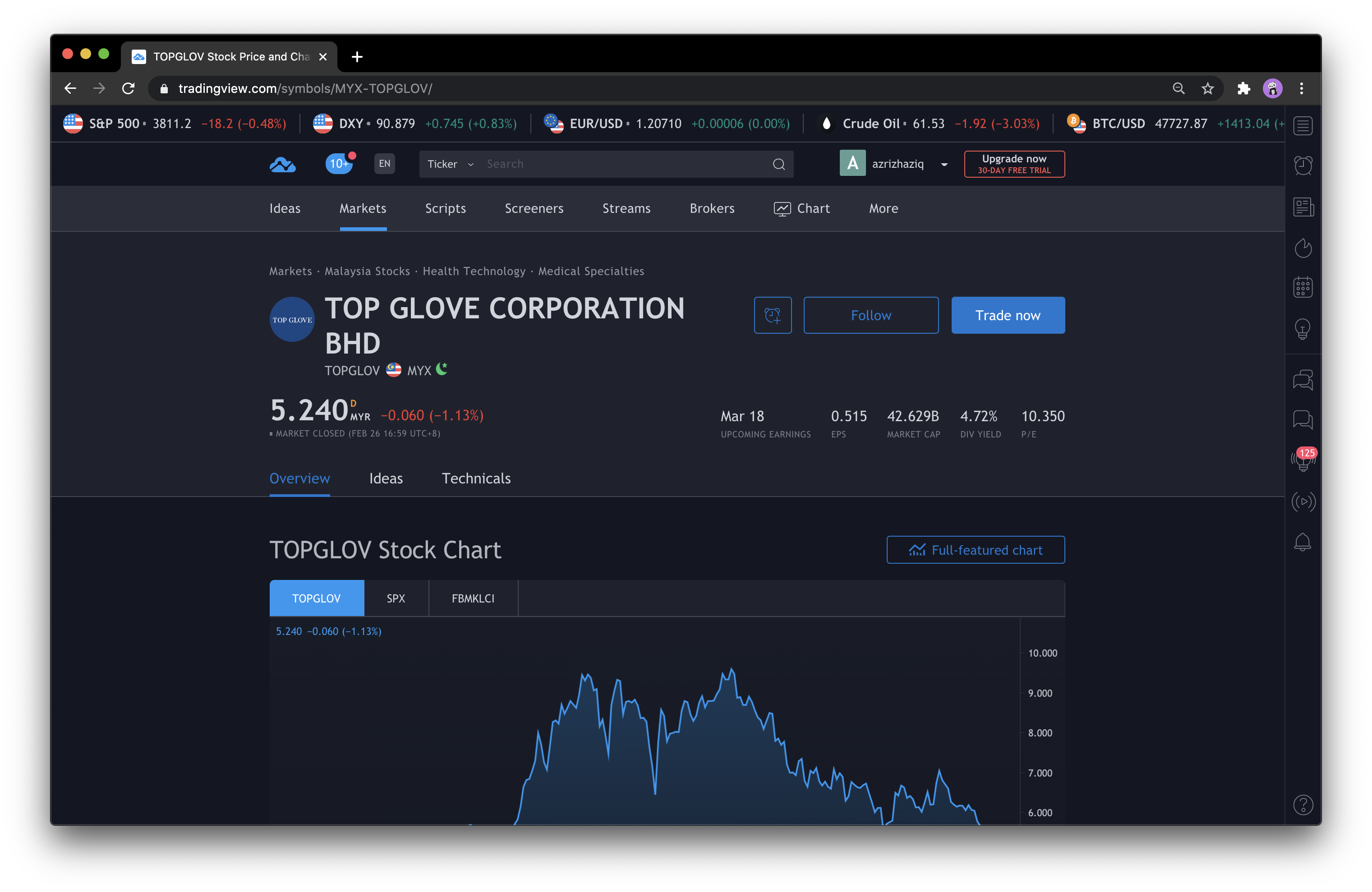The image size is (1372, 892).
Task: Open the Full-featured chart button
Action: [976, 550]
